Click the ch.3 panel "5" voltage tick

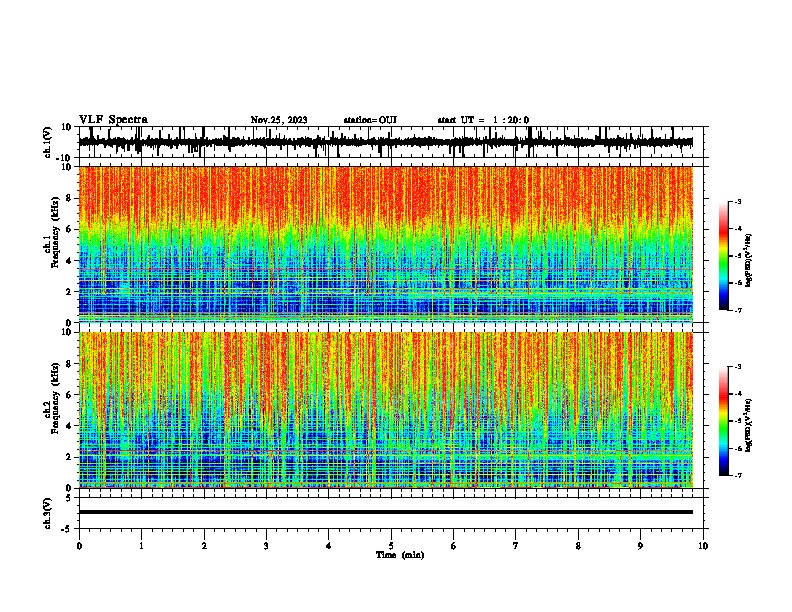[x=69, y=498]
